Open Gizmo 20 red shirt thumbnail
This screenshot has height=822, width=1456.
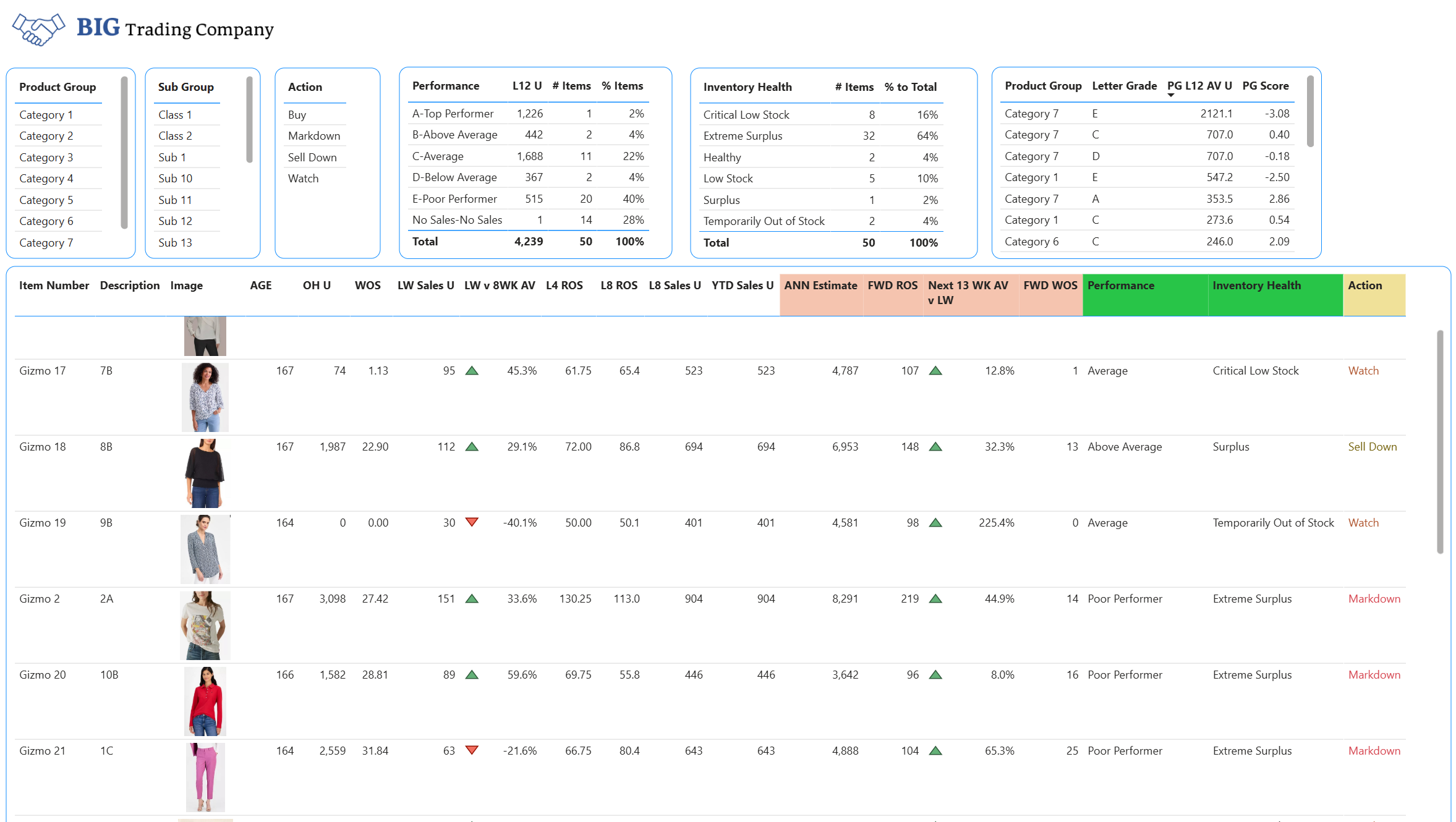[205, 701]
